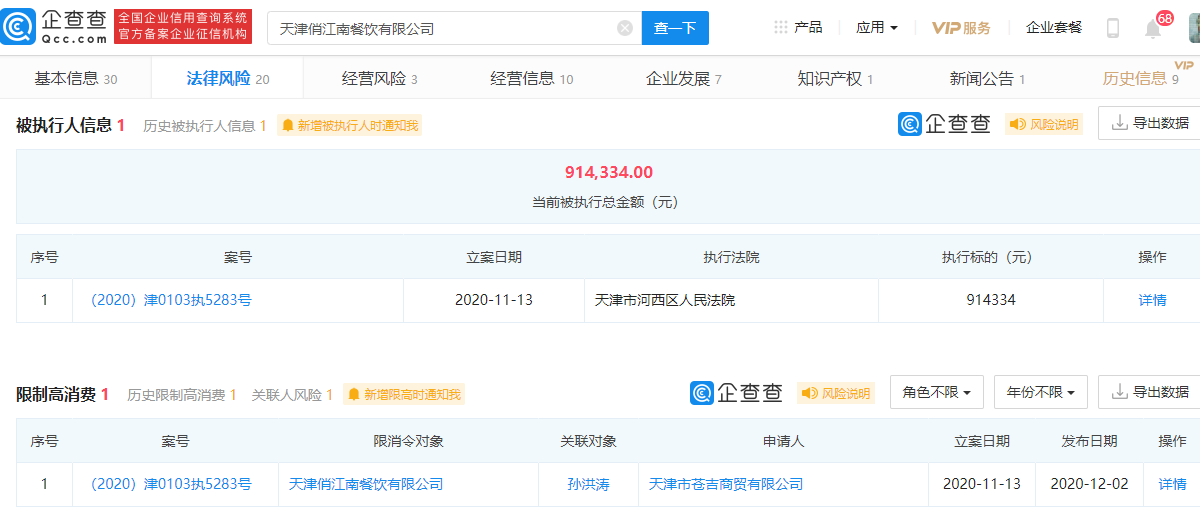Click 新增被执行人时通知我 bell alert

350,125
